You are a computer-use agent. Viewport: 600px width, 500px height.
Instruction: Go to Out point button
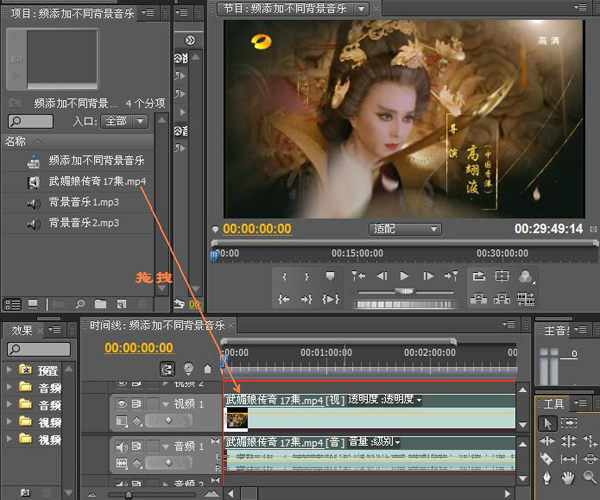pos(307,299)
